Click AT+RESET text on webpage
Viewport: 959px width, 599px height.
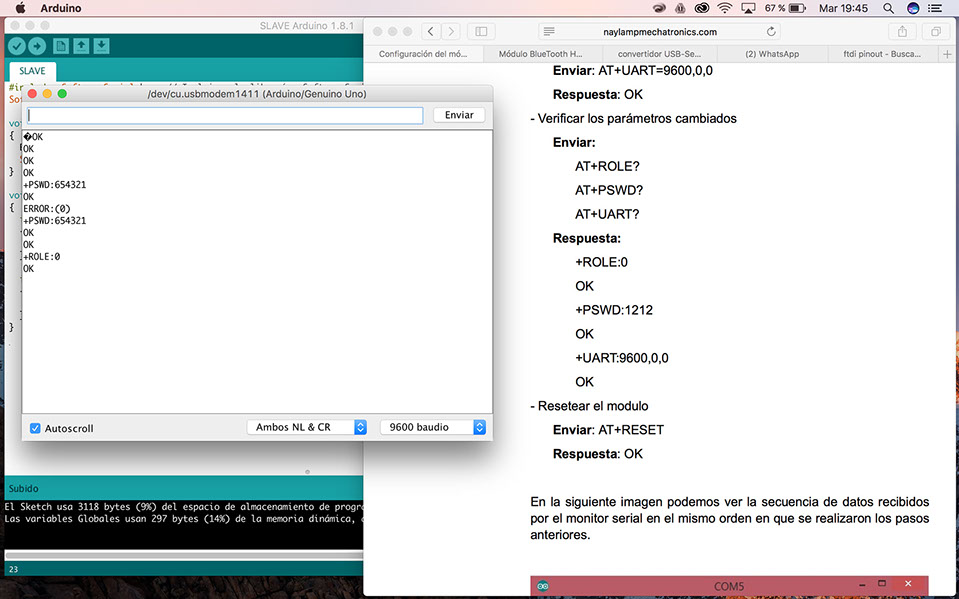coord(631,430)
